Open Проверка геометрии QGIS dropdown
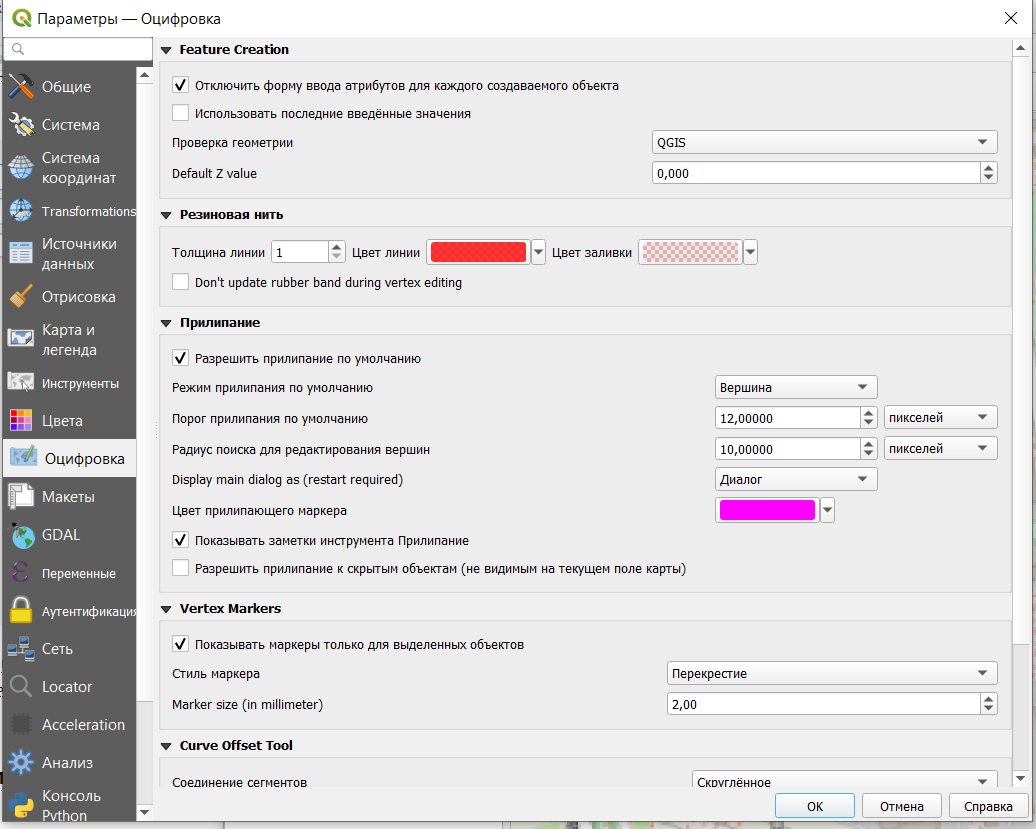Viewport: 1036px width, 829px height. click(824, 142)
